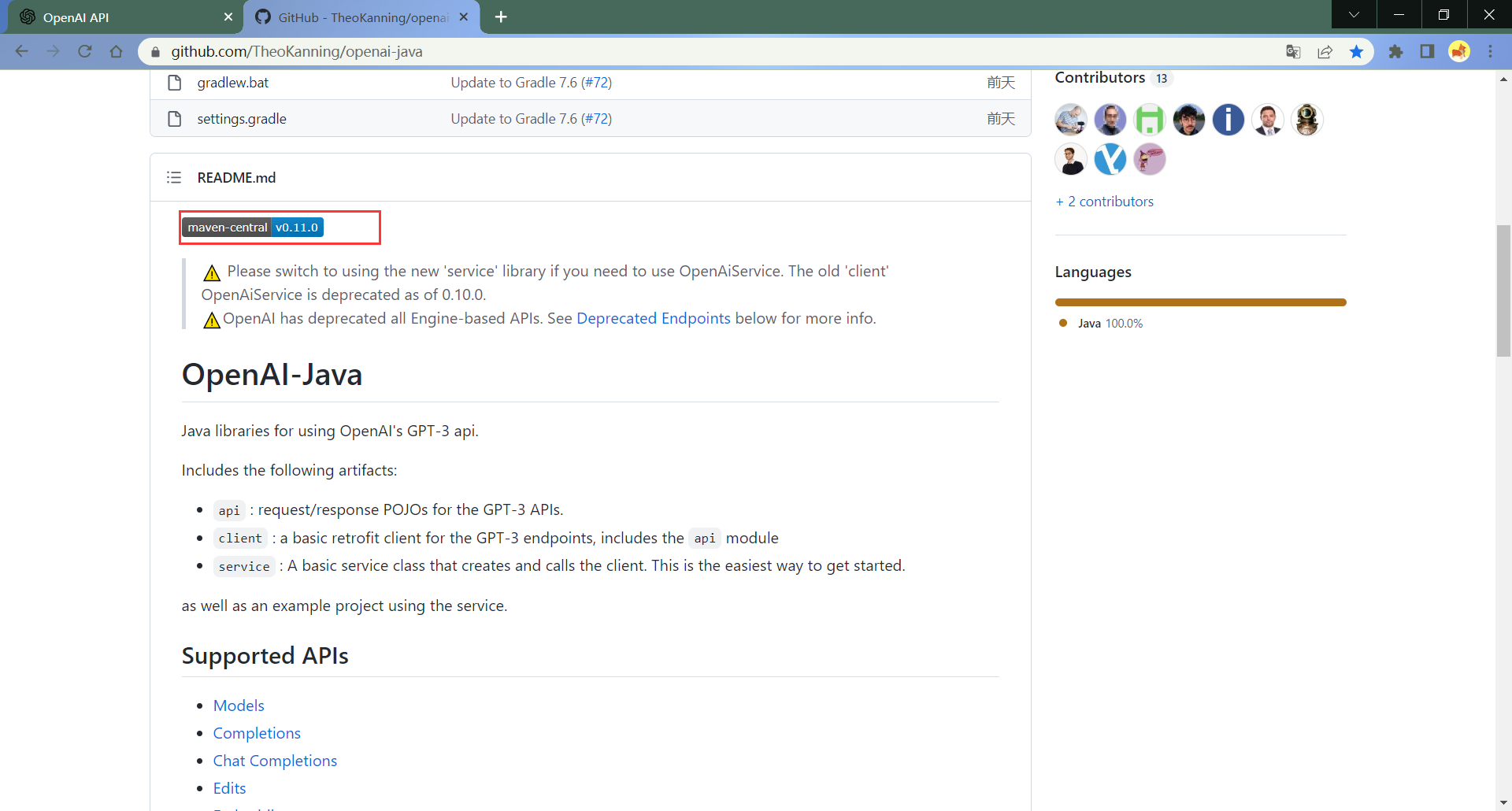The image size is (1512, 811).
Task: Open the gradlew.bat file
Action: (232, 82)
